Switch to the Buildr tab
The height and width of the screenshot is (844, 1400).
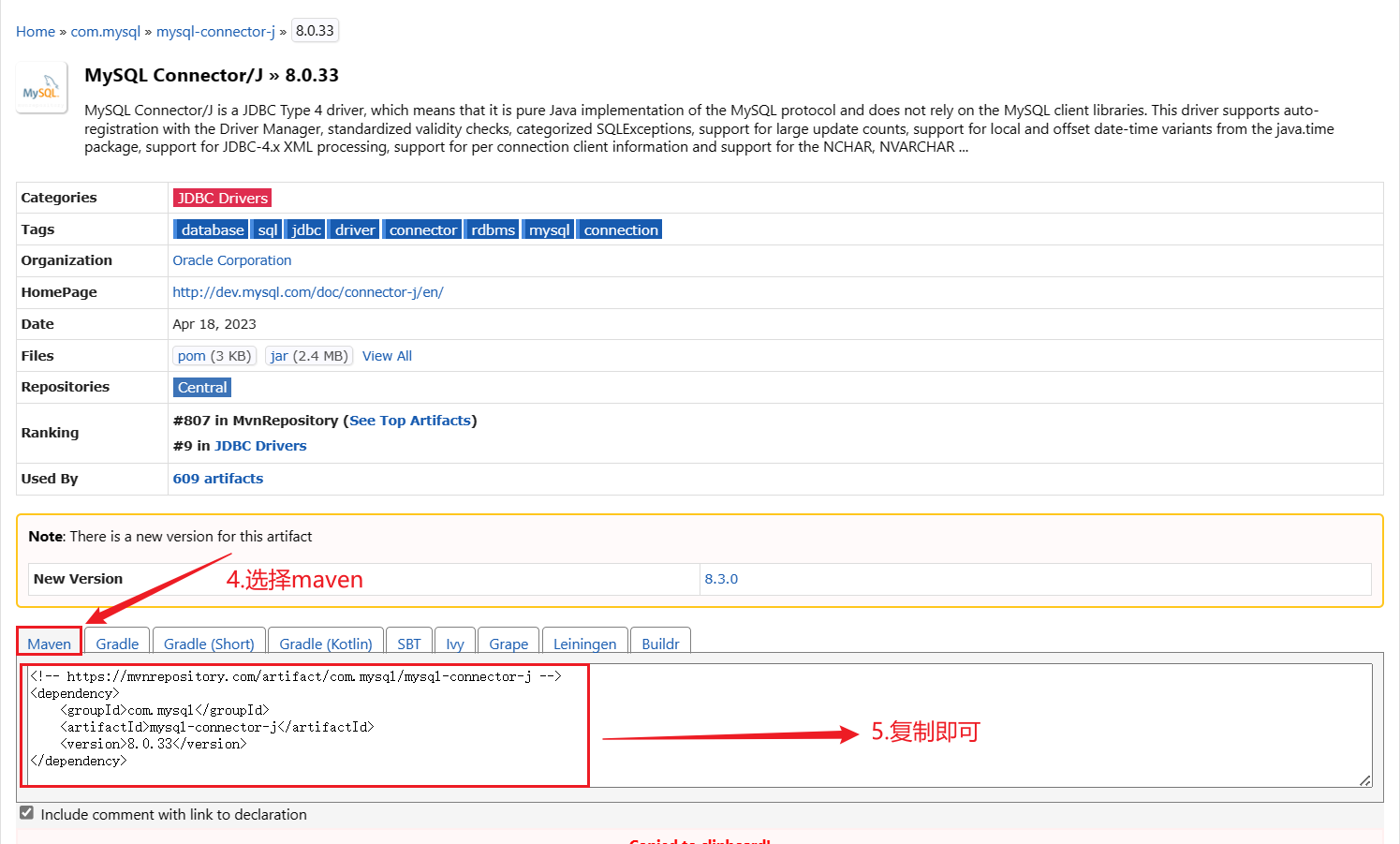point(660,643)
